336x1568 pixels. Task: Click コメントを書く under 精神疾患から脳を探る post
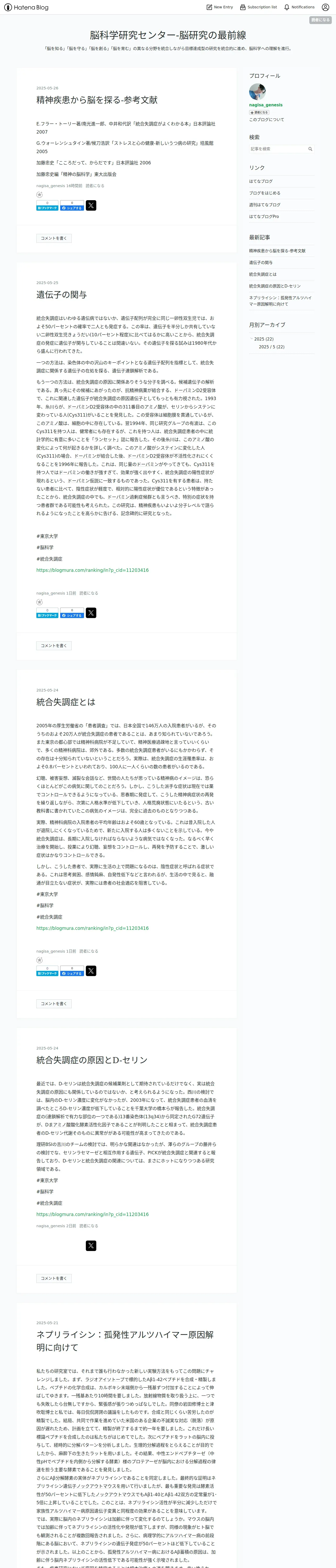(54, 239)
